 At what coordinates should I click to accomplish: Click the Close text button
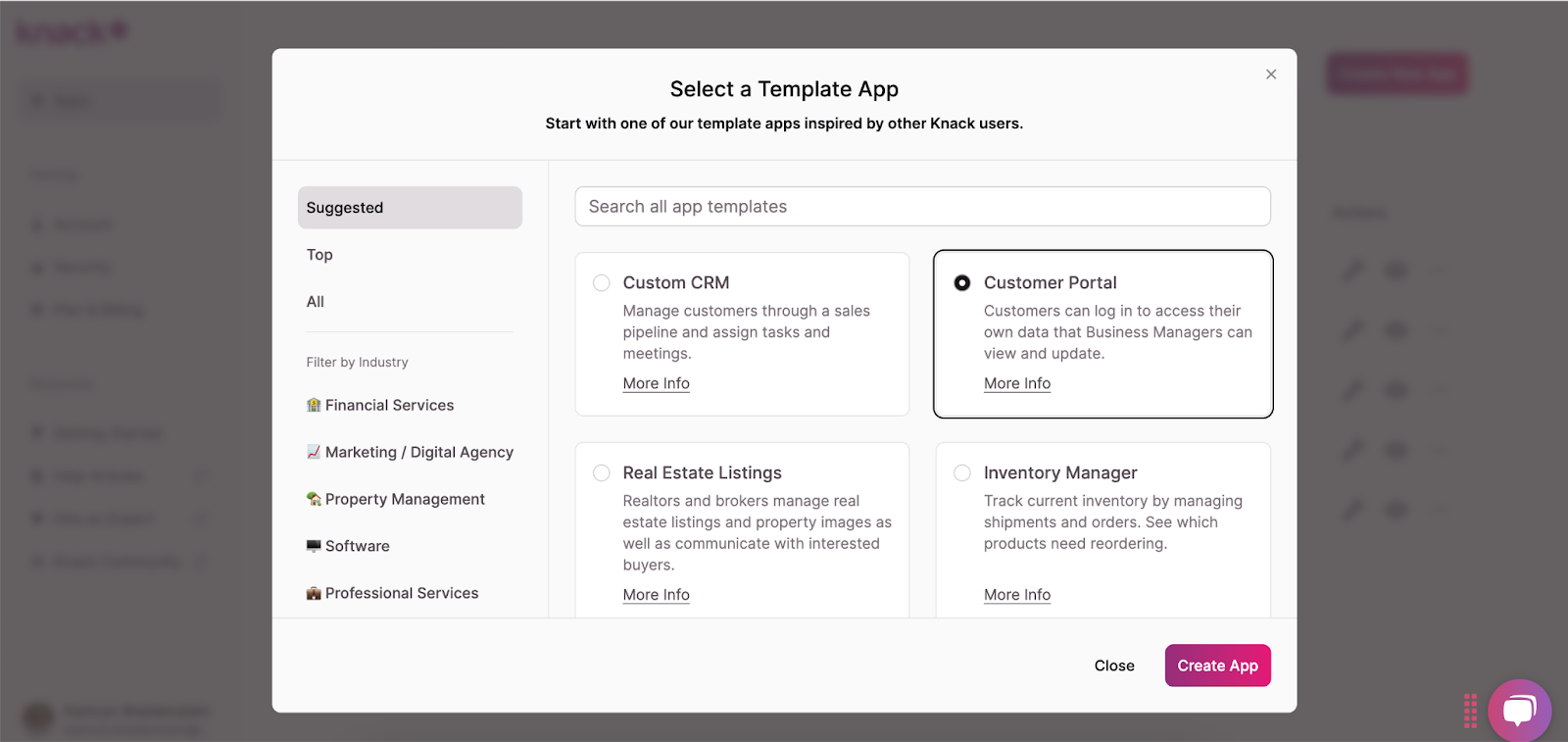coord(1114,666)
